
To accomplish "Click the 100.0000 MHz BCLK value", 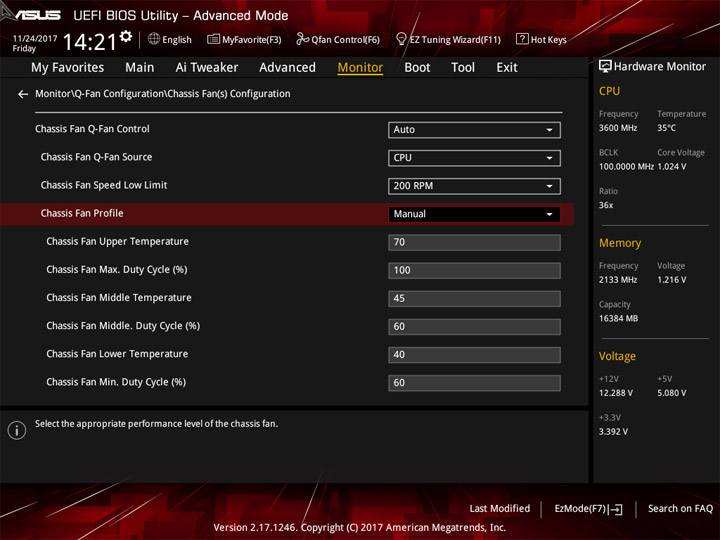I will point(626,167).
